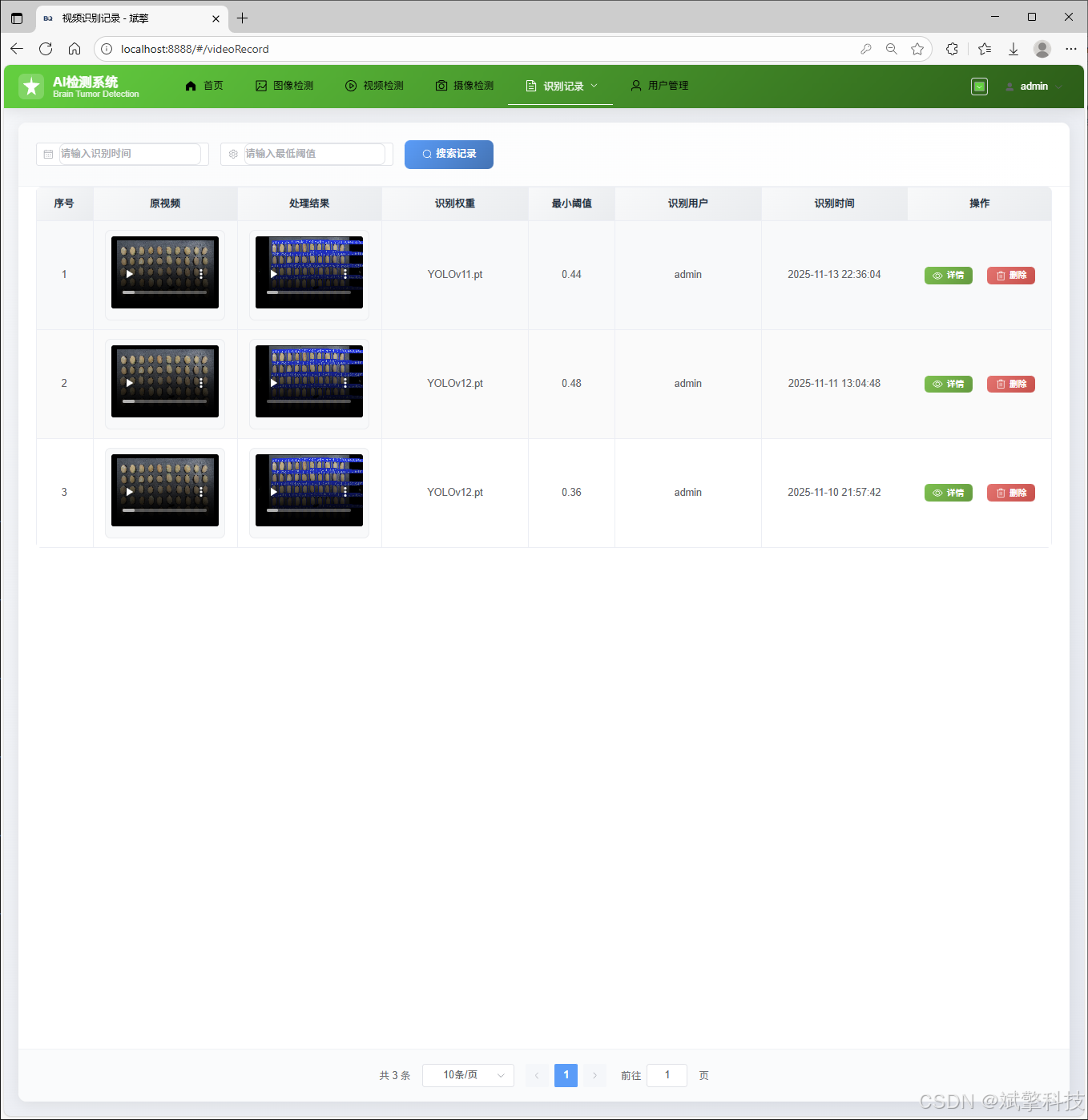
Task: Open browser settings and more menu
Action: tap(1071, 49)
